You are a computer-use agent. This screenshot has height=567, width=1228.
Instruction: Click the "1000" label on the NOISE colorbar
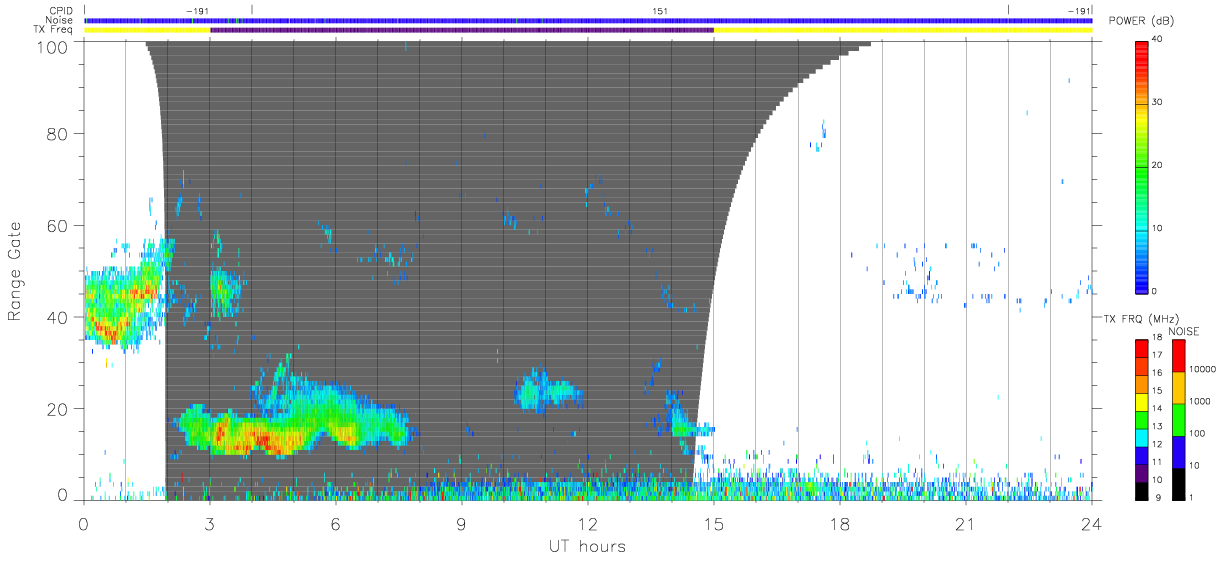(x=1200, y=401)
